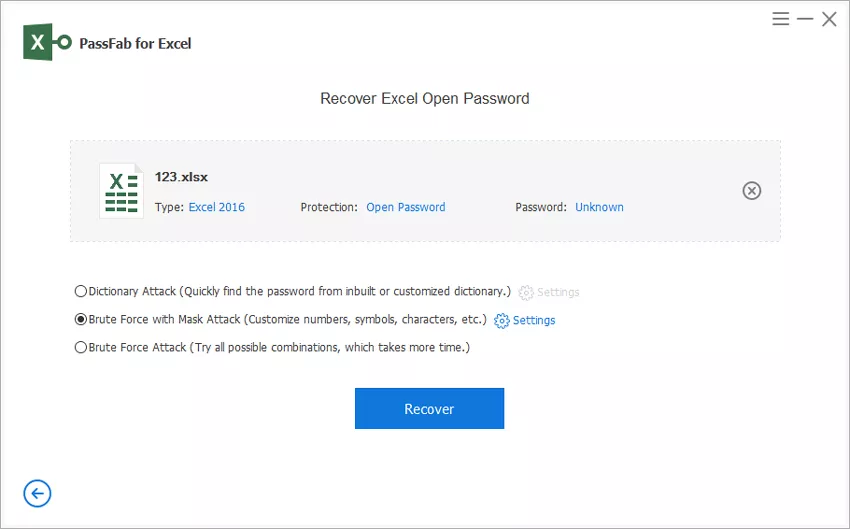
Task: Go back using the circled arrow icon
Action: pyautogui.click(x=37, y=493)
